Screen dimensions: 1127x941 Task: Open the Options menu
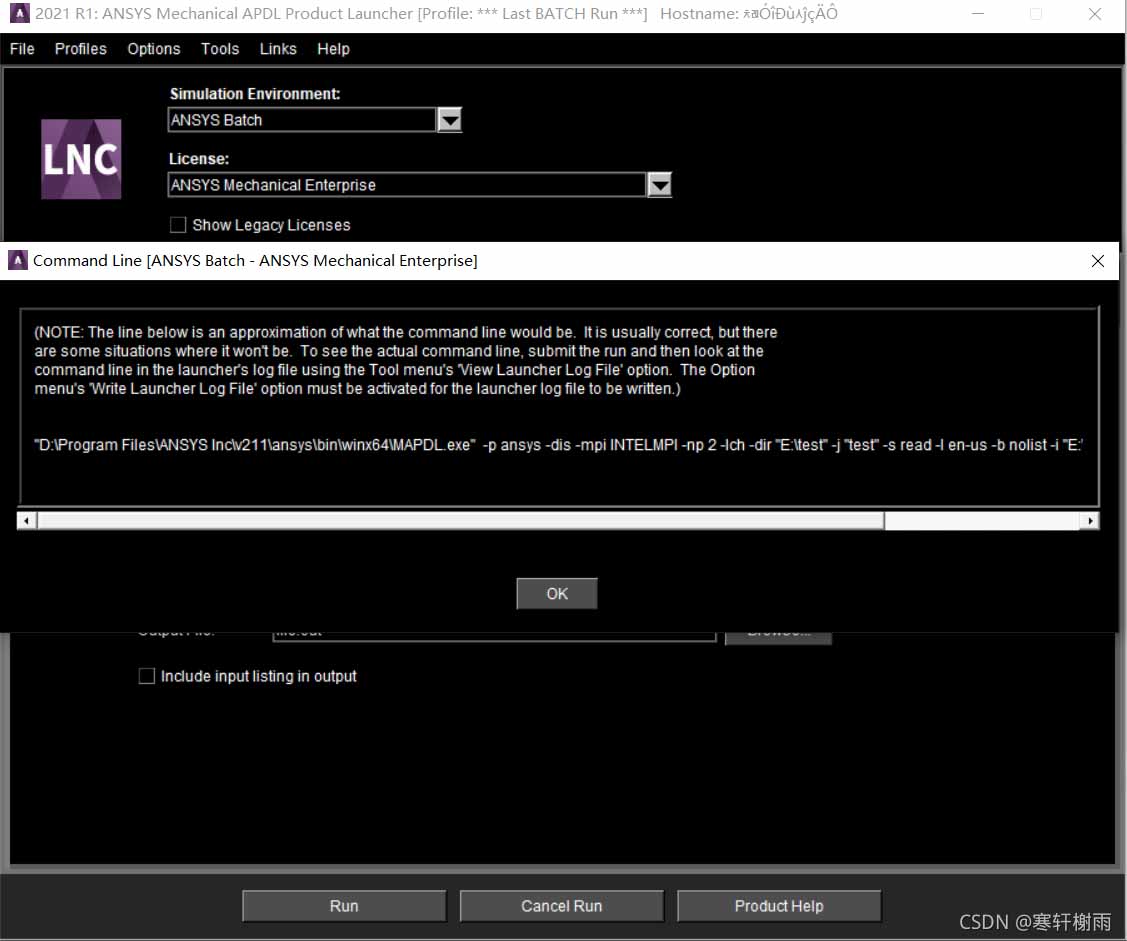(x=154, y=49)
